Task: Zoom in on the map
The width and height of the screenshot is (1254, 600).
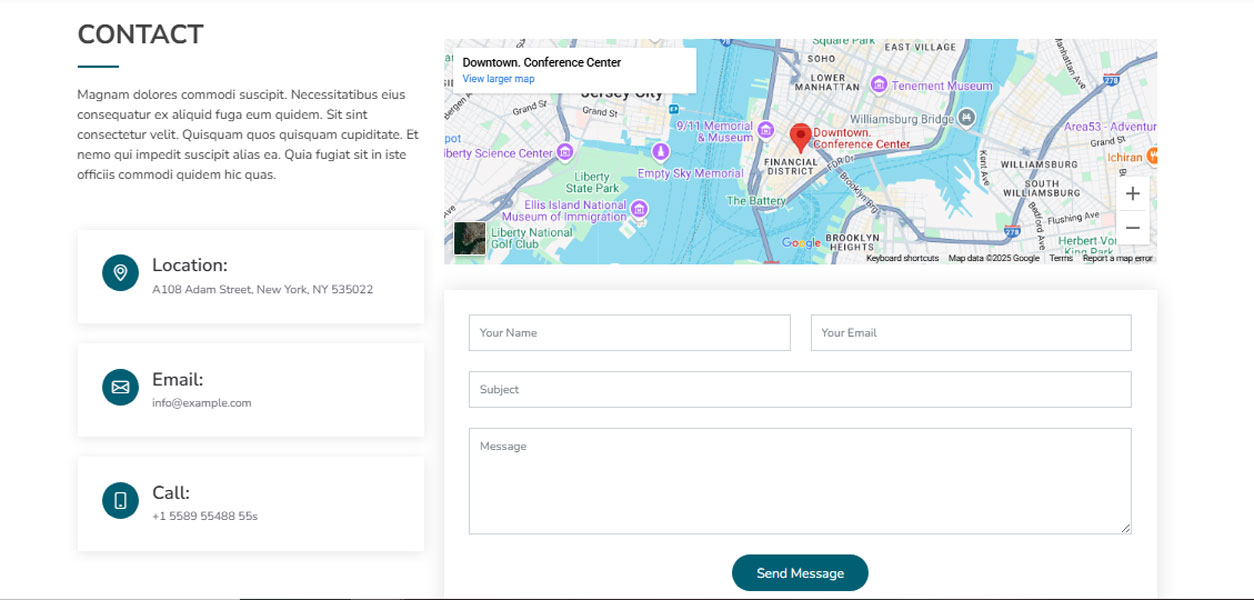Action: click(1132, 194)
